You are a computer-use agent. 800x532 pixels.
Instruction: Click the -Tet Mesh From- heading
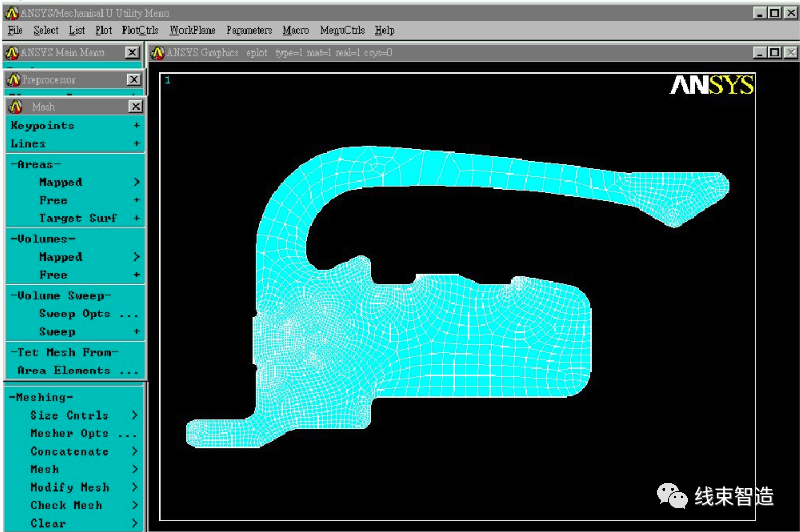tap(64, 352)
